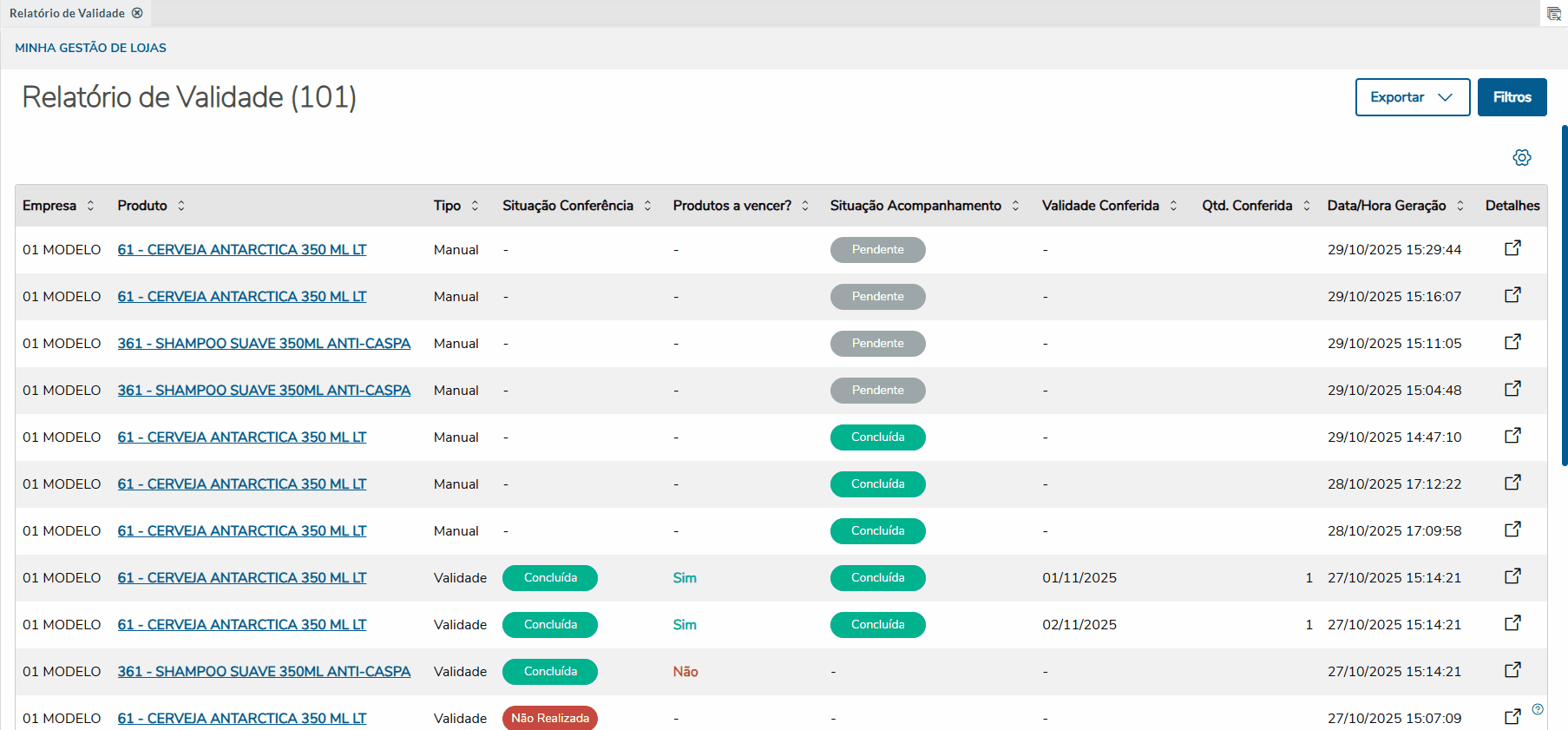Open first 361 - Shampoo Suave product link
Screen dimensions: 1568x730
tap(264, 343)
